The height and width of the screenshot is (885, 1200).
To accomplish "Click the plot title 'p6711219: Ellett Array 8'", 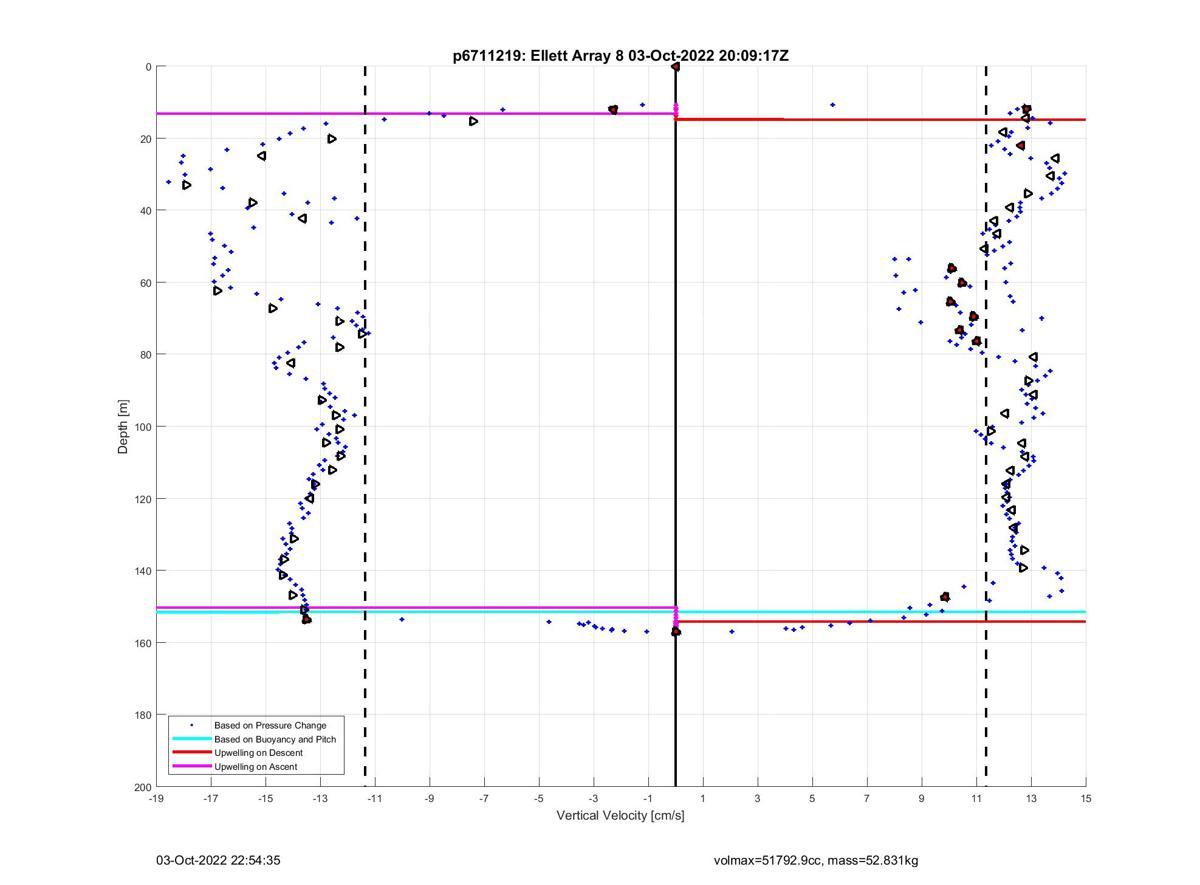I will [x=538, y=56].
